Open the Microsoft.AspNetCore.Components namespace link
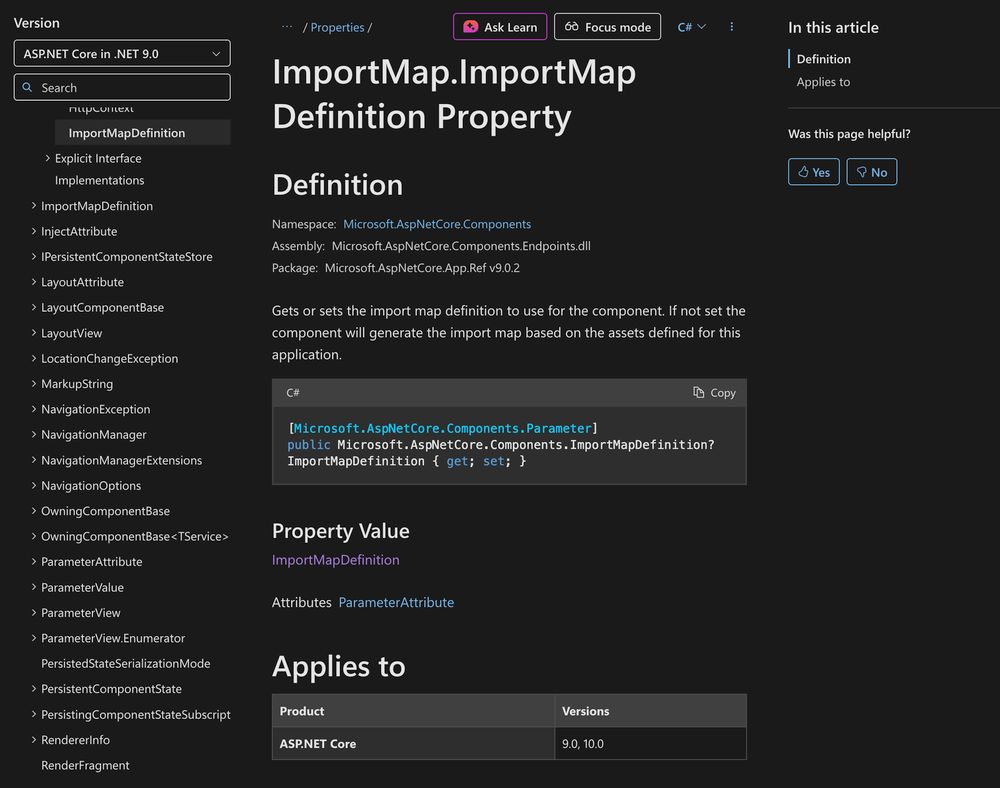The image size is (1000, 788). [437, 224]
